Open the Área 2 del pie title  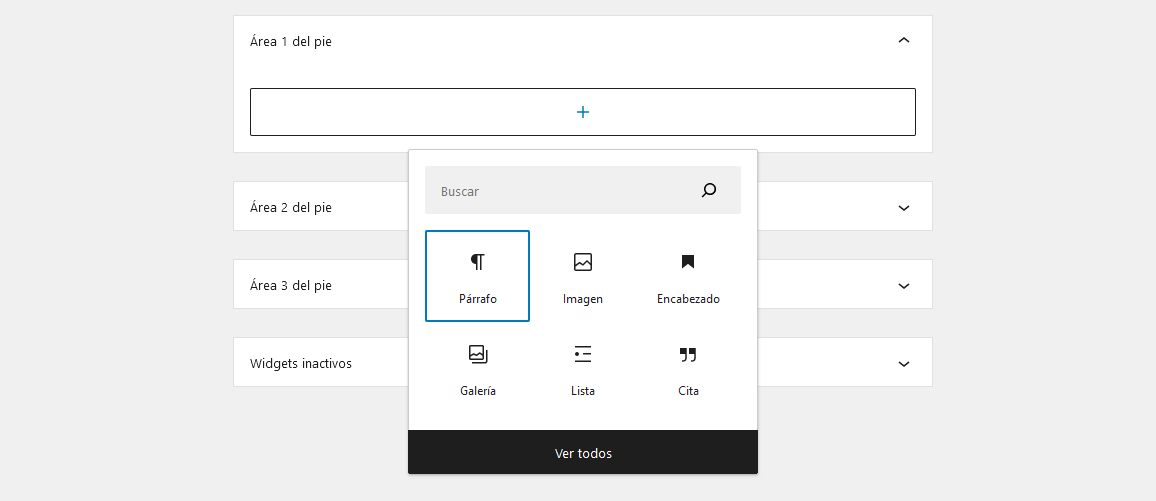pyautogui.click(x=291, y=208)
